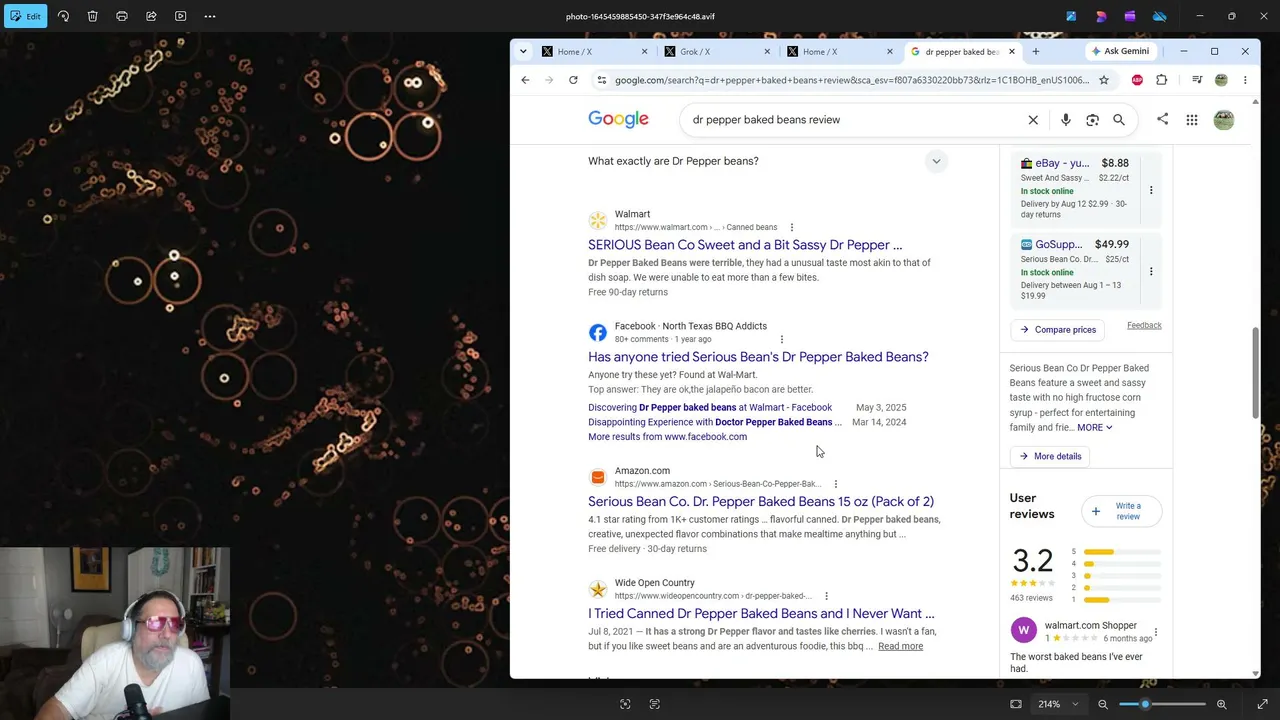
Task: Click the Edit button in Photos
Action: point(24,16)
